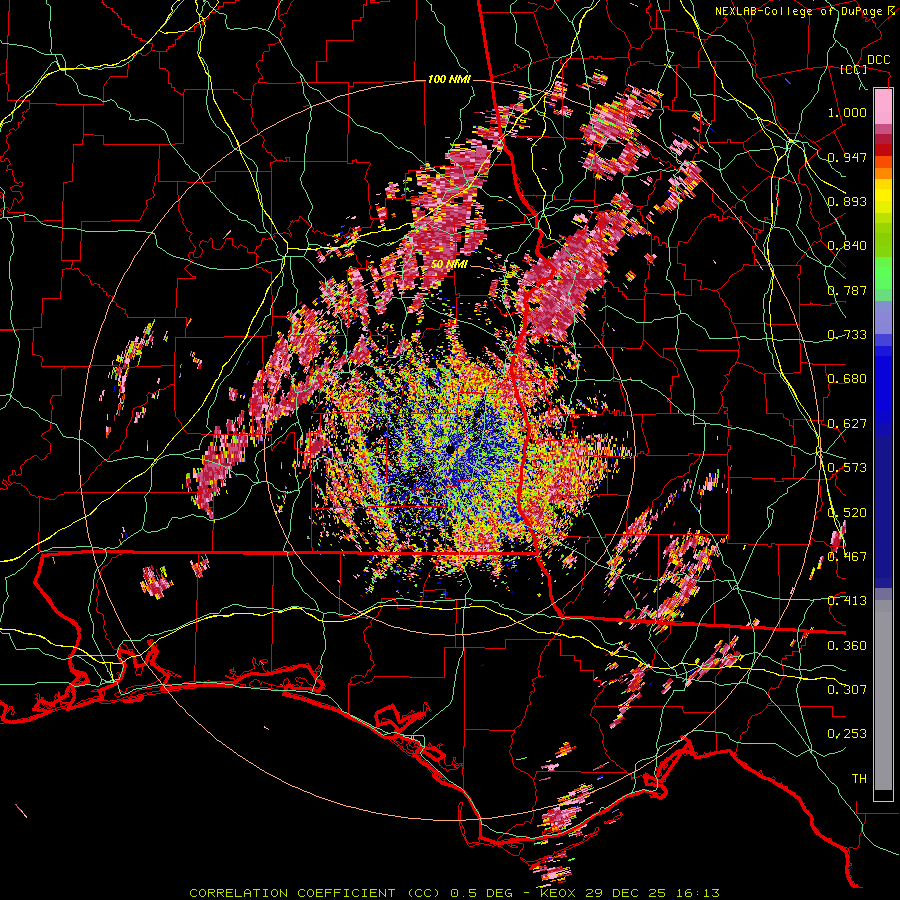Click the 0.413 scale value
The height and width of the screenshot is (900, 900).
(847, 601)
